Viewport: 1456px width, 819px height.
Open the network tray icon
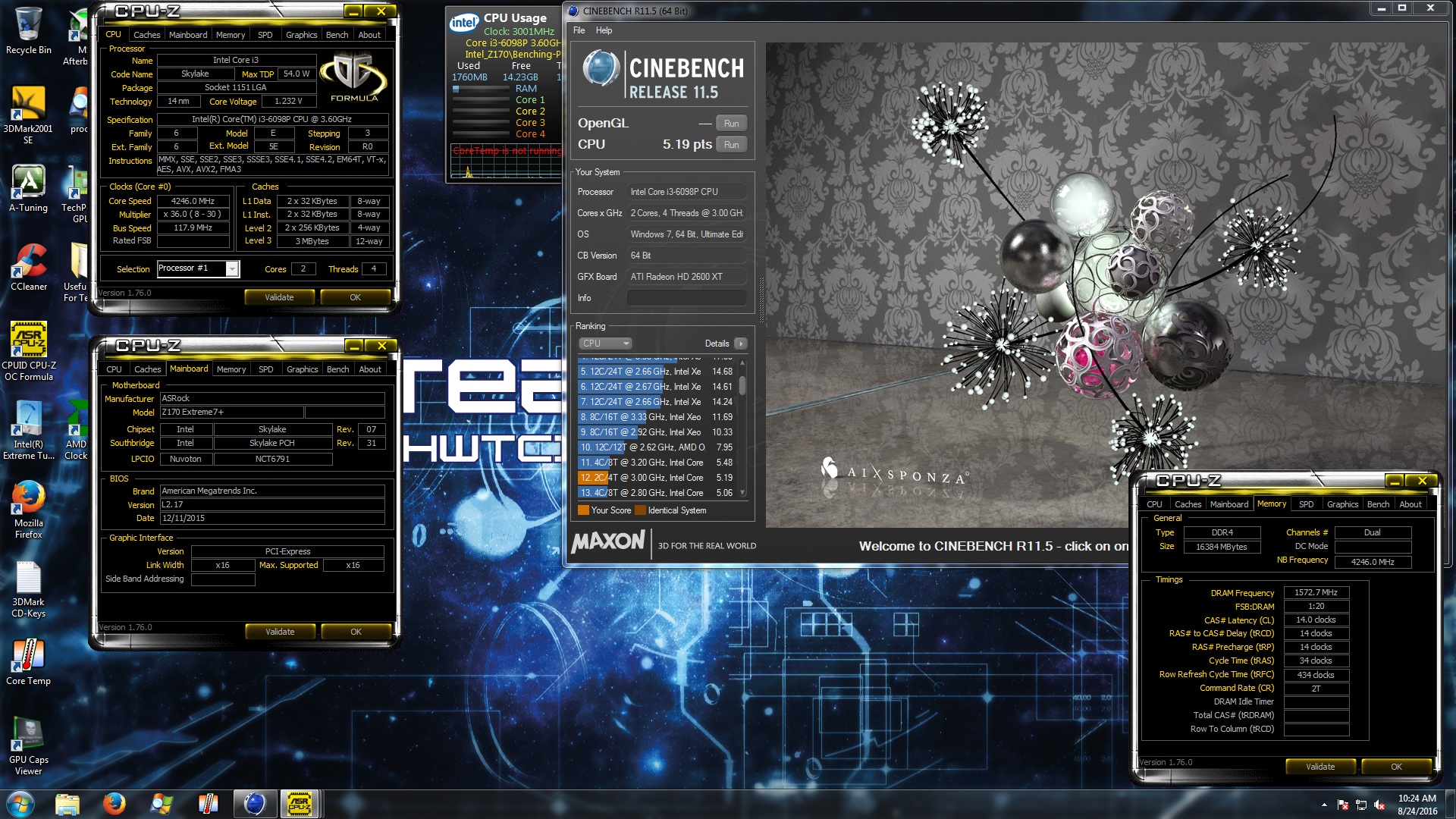pos(1361,805)
